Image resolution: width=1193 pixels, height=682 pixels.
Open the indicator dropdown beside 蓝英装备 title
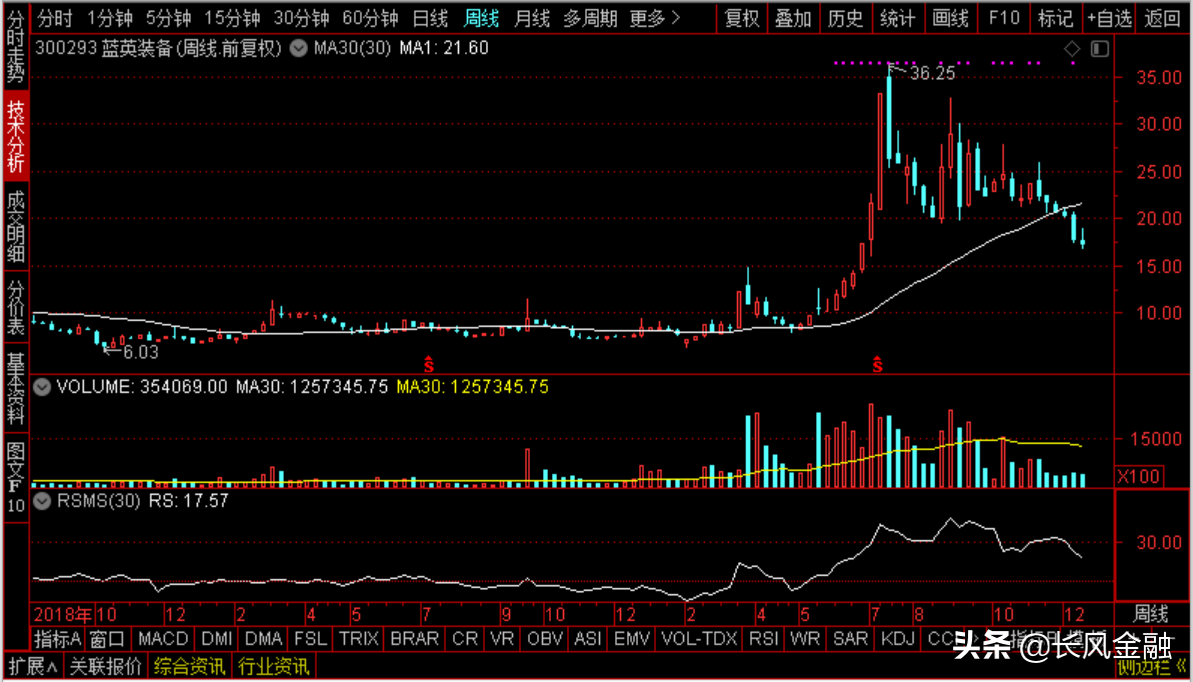tap(297, 49)
